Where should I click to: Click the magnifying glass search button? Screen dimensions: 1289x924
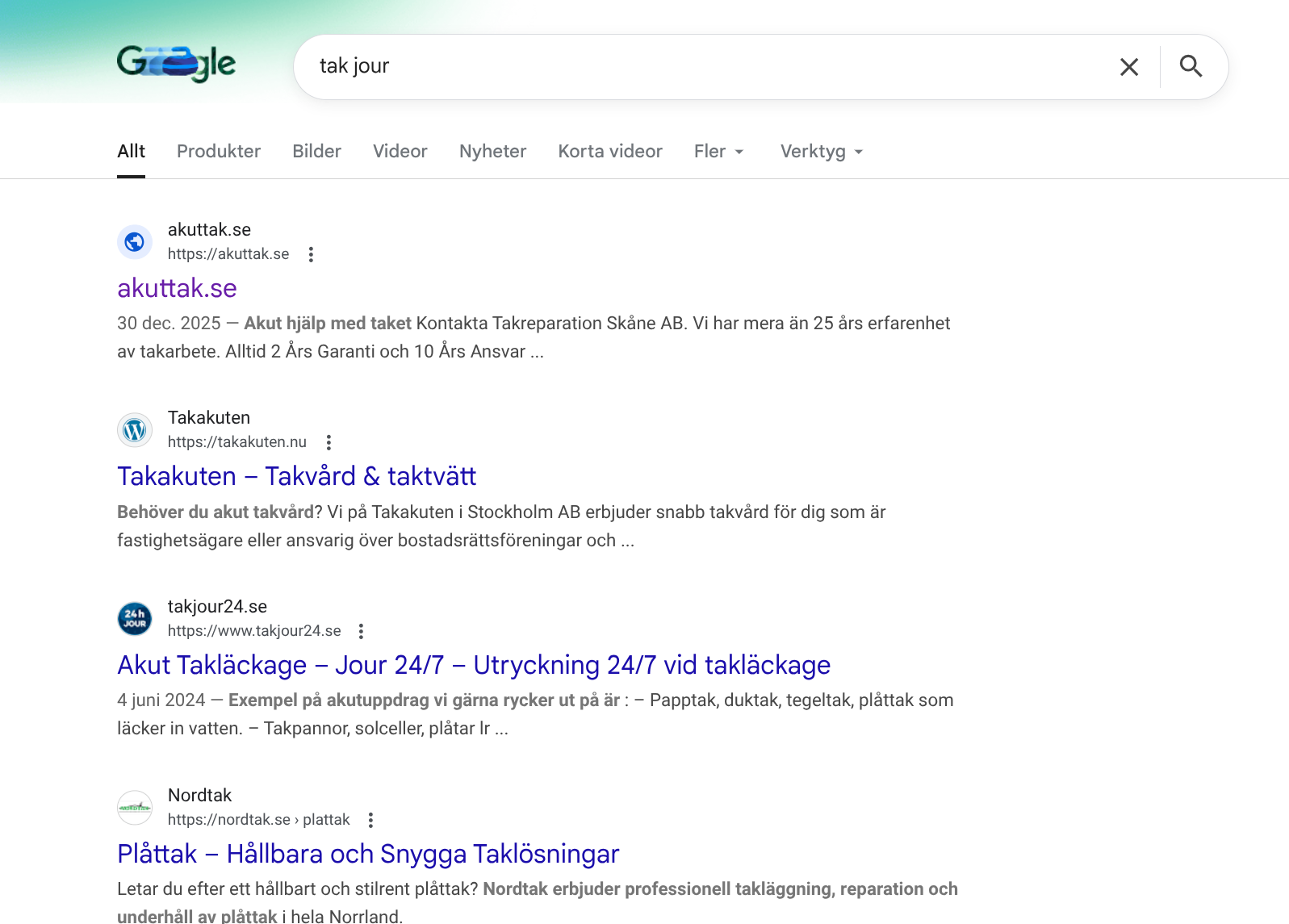pyautogui.click(x=1191, y=66)
